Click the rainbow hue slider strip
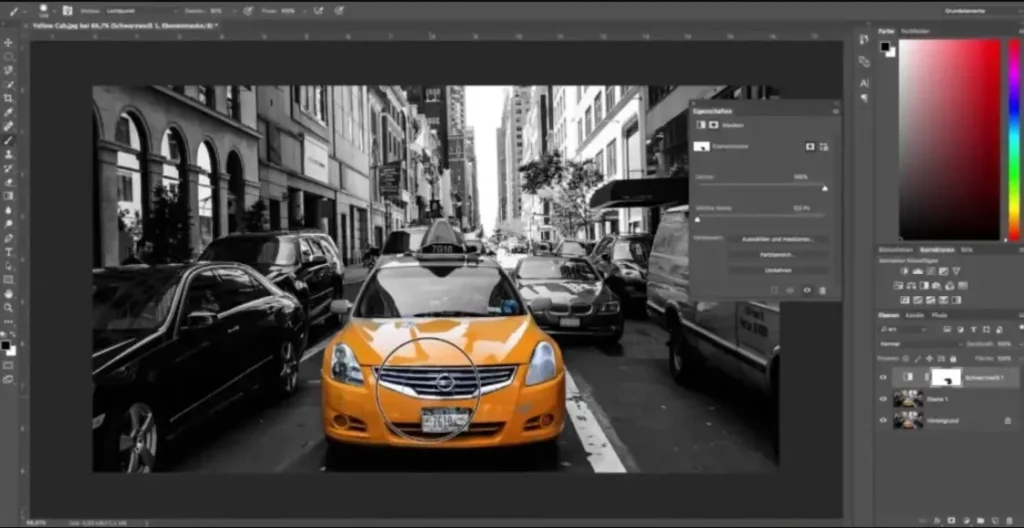Screen dimensions: 1024x528 (x=1014, y=140)
